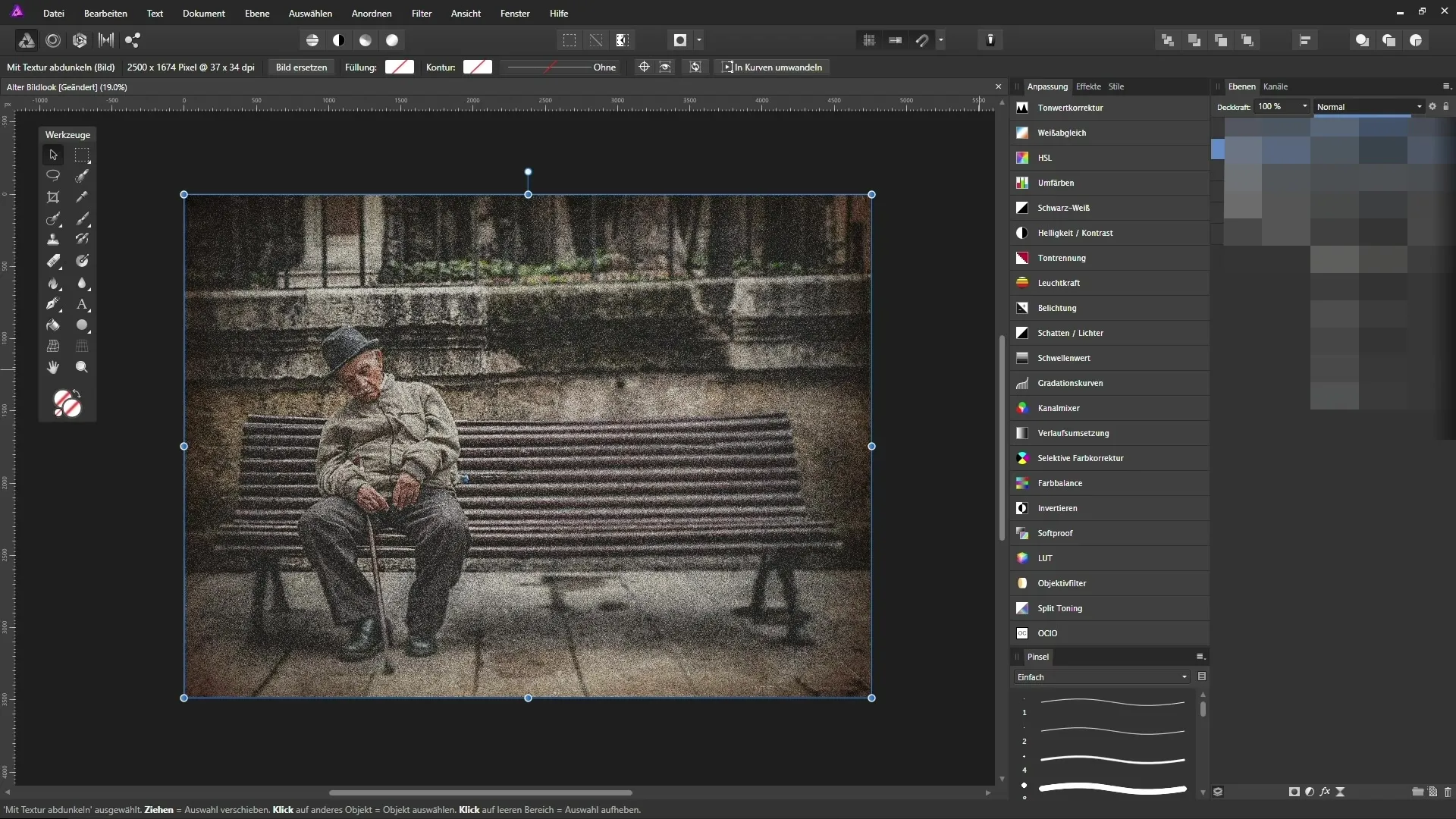Open the blend mode Normal dropdown
The height and width of the screenshot is (819, 1456).
pyautogui.click(x=1370, y=107)
